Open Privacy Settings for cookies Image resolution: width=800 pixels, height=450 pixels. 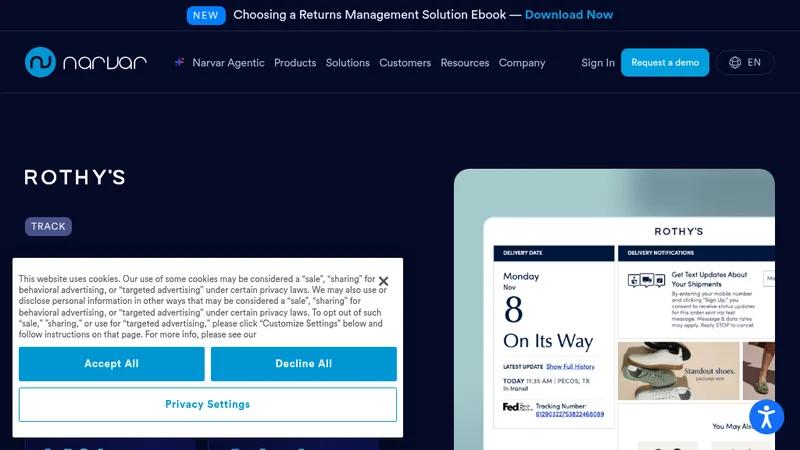208,405
